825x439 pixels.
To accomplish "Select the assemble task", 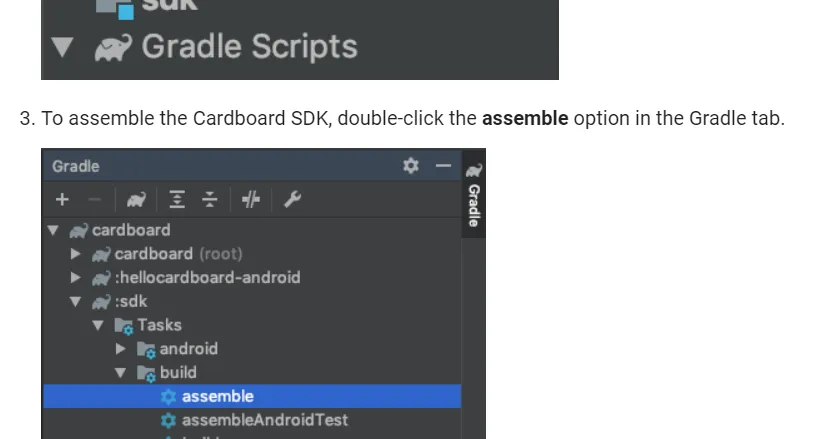I will 217,396.
